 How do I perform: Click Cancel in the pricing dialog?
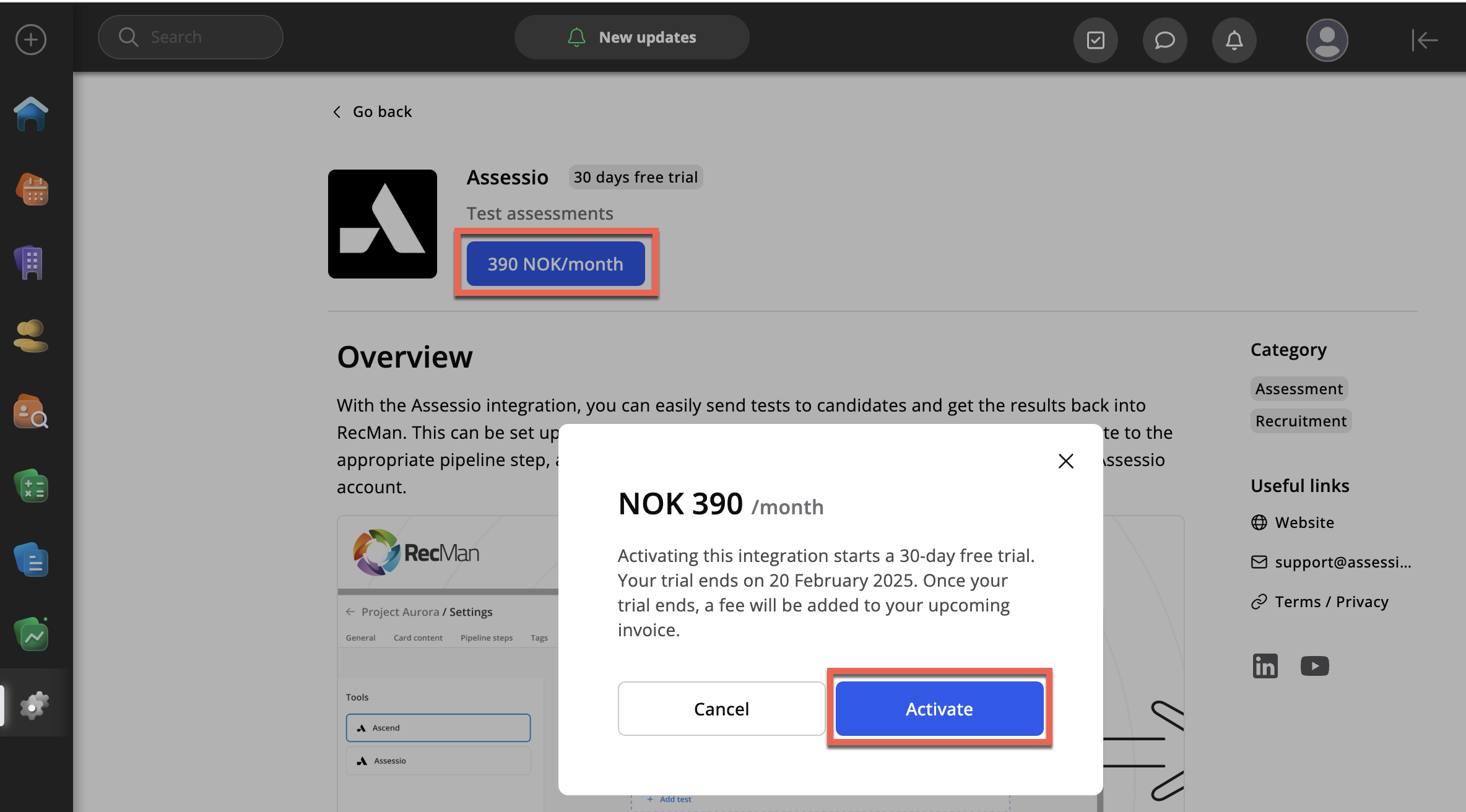tap(721, 709)
